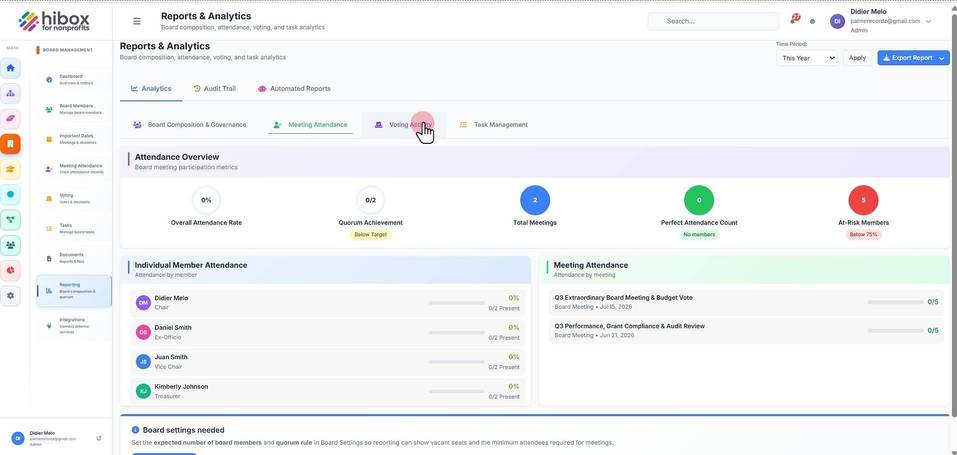Click the red At-Risk Members circle

click(863, 200)
